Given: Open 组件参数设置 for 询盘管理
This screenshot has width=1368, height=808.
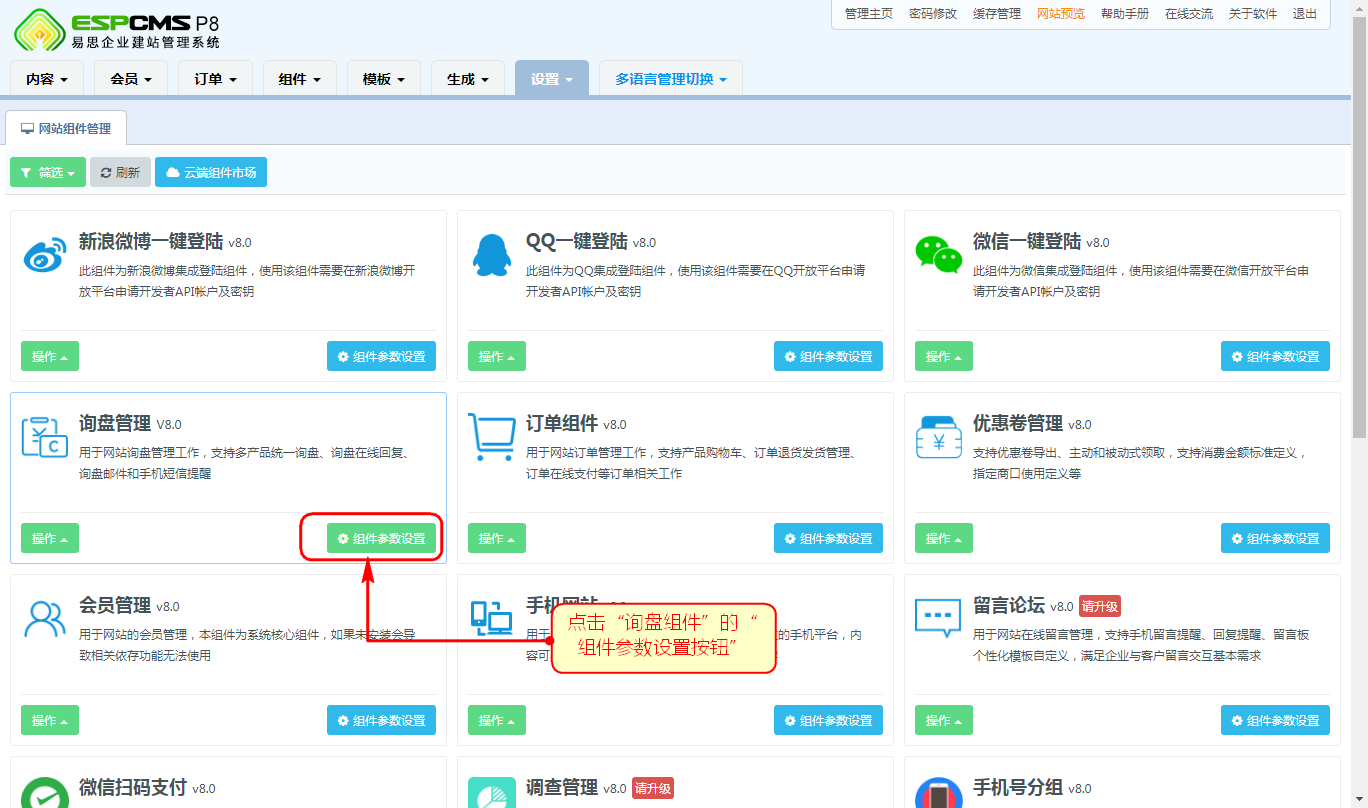Looking at the screenshot, I should [x=381, y=538].
